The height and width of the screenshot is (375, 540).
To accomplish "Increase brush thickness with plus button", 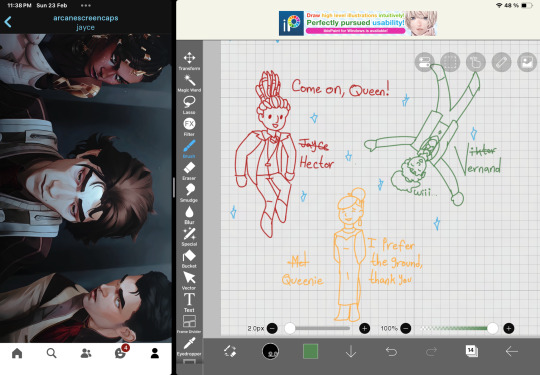I will [x=364, y=329].
